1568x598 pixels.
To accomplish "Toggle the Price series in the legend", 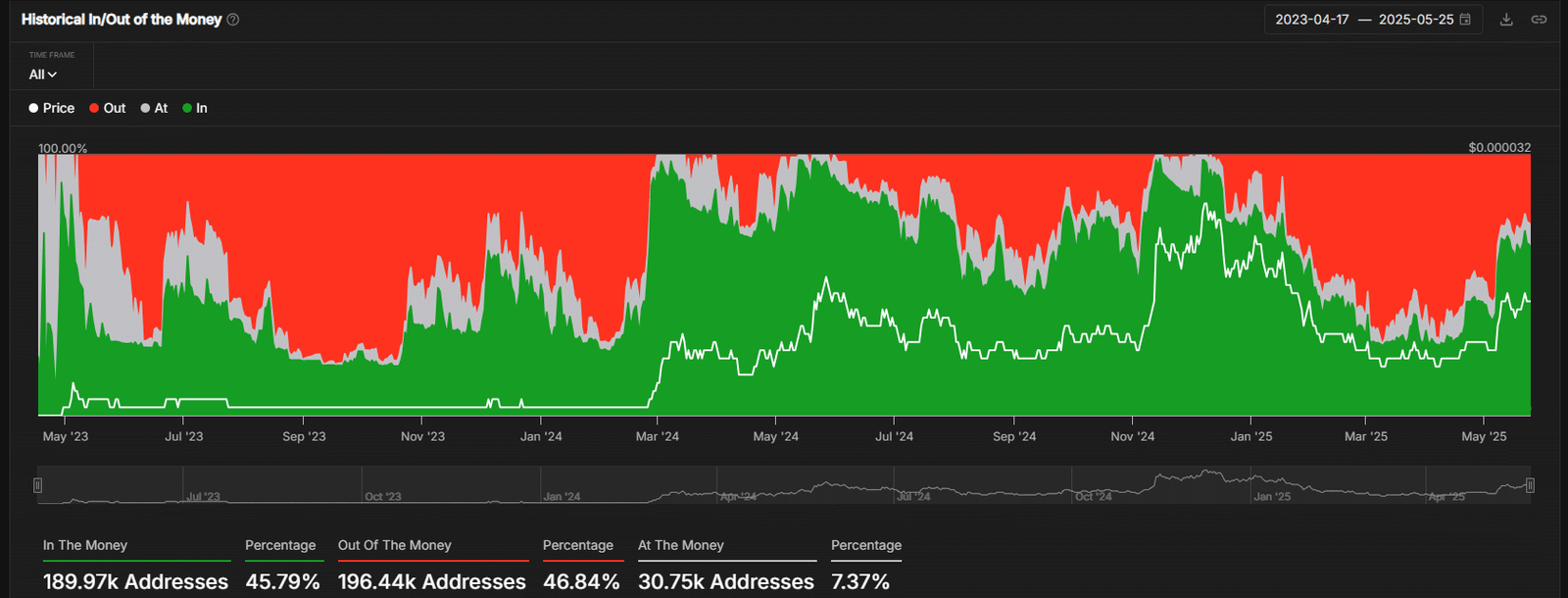I will 52,108.
